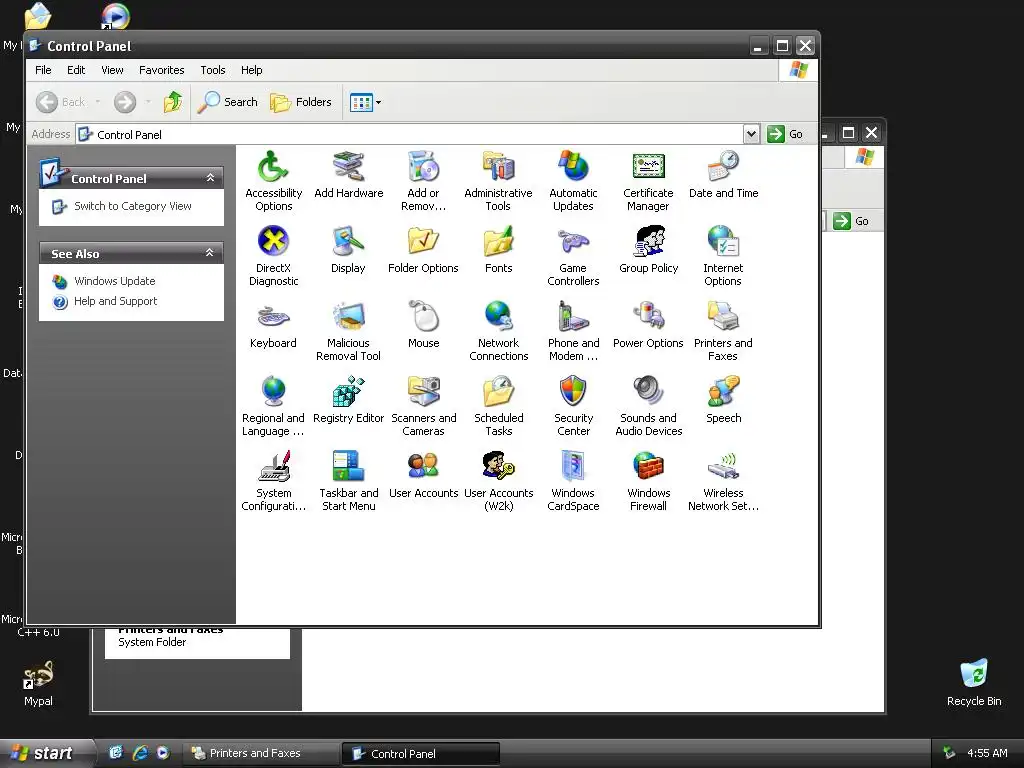Click the Address bar field

click(x=409, y=134)
